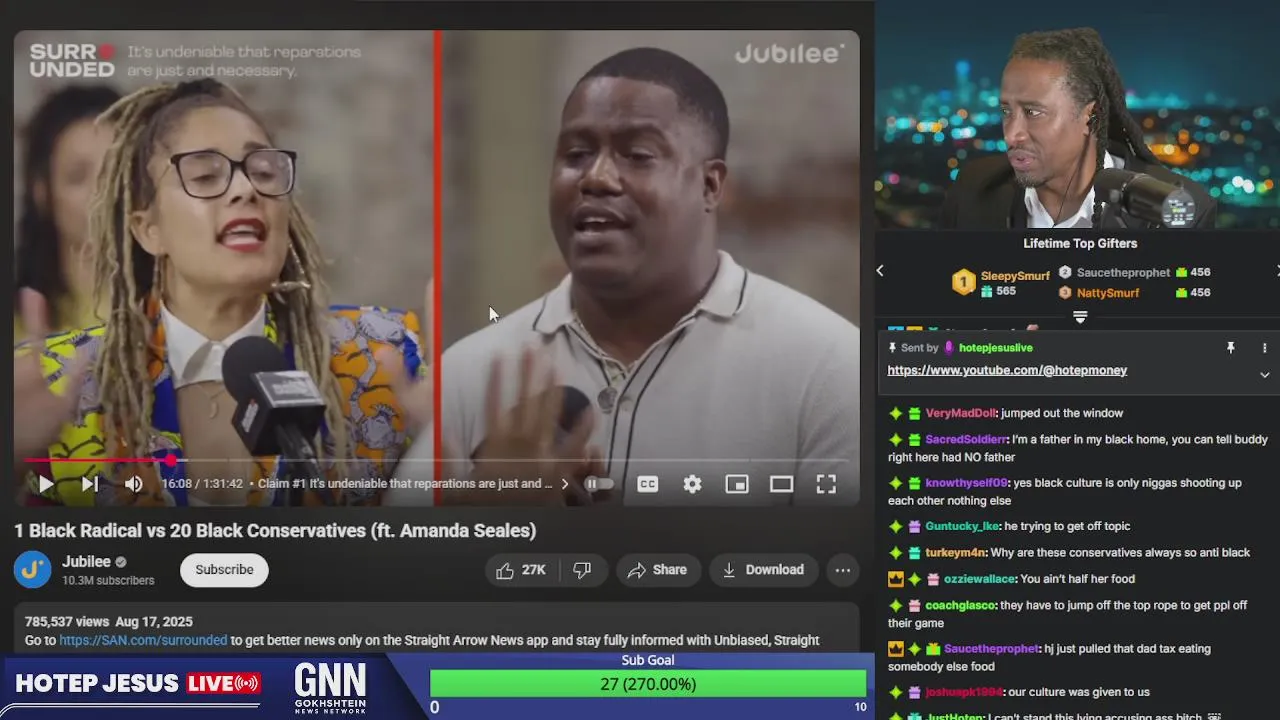The height and width of the screenshot is (720, 1280).
Task: Click Lifetime Top Gifters heading
Action: coord(1080,243)
